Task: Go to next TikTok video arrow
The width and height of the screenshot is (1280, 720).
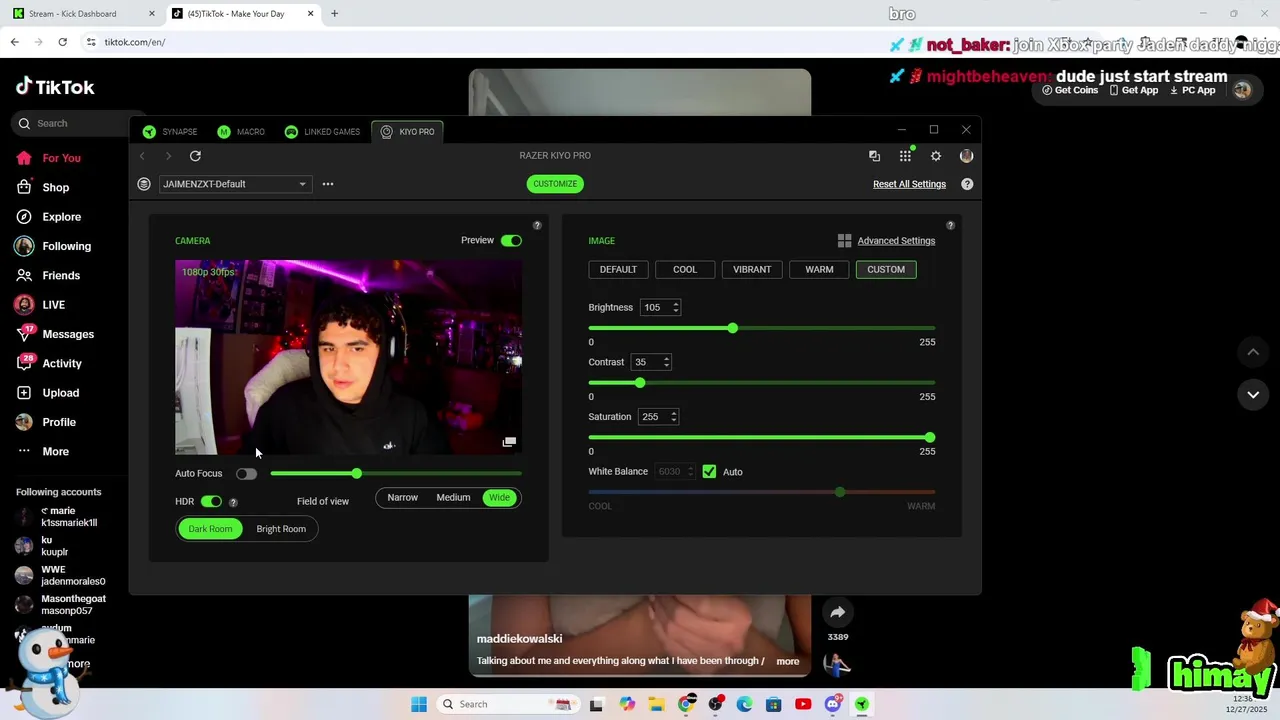Action: [1253, 395]
